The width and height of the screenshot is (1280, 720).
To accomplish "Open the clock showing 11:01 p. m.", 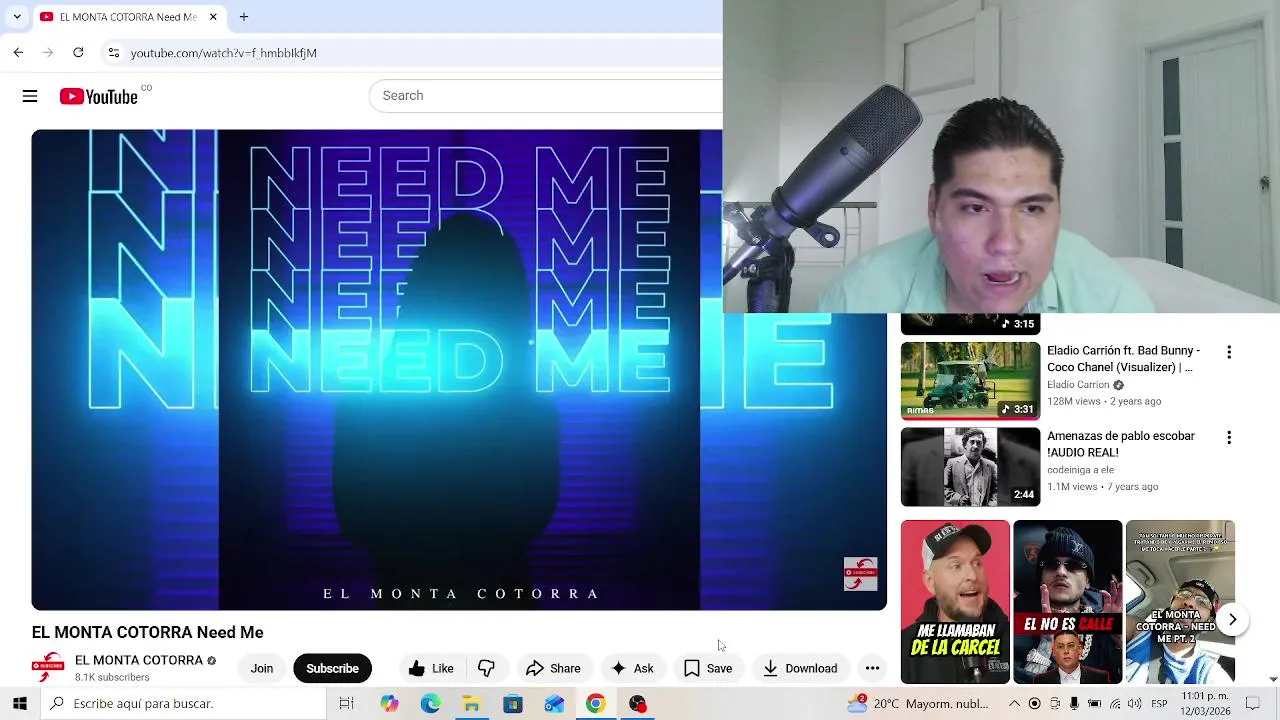I will pyautogui.click(x=1205, y=703).
